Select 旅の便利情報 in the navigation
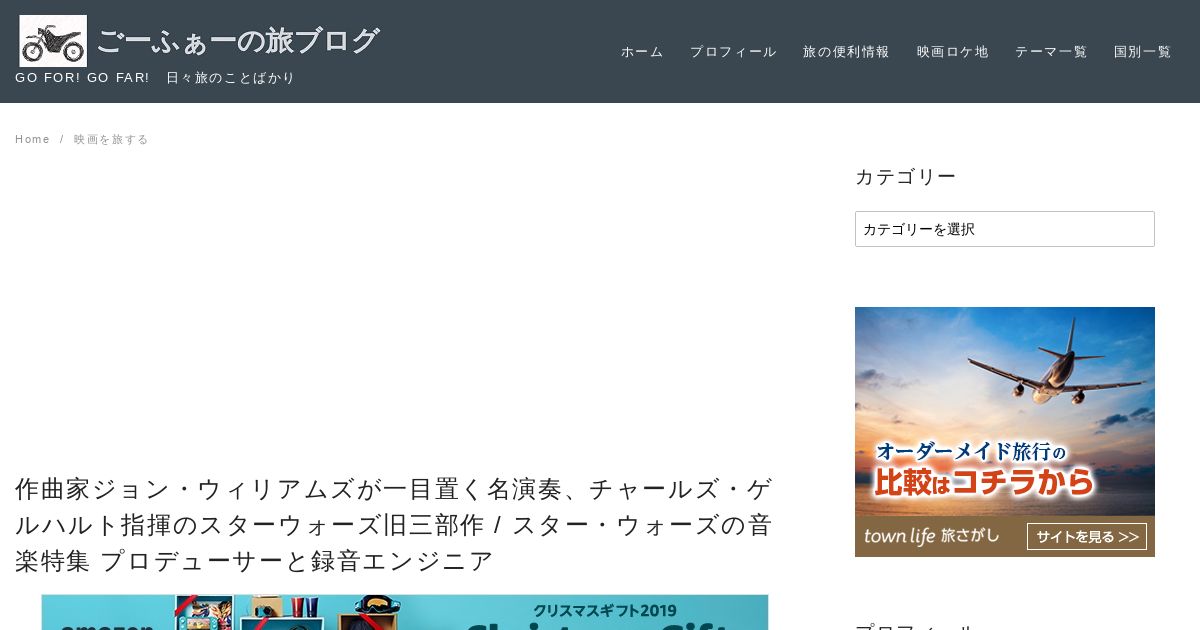This screenshot has width=1200, height=630. (846, 52)
